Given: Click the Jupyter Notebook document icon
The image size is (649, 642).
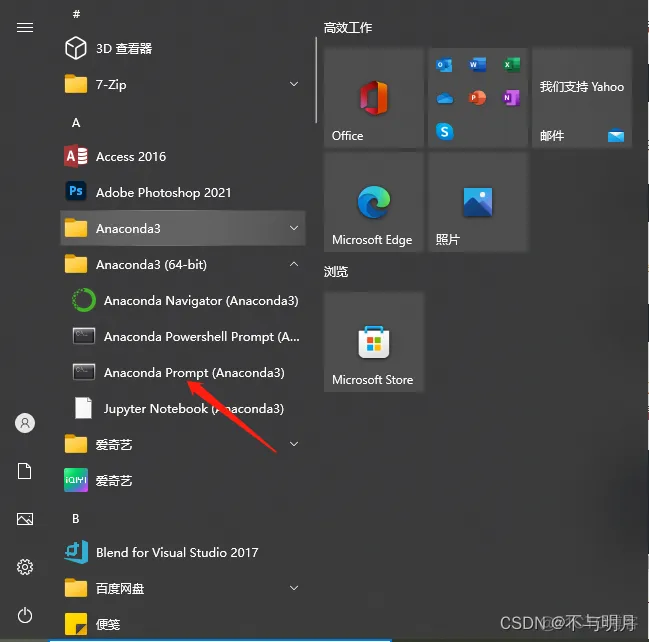Looking at the screenshot, I should [x=83, y=408].
